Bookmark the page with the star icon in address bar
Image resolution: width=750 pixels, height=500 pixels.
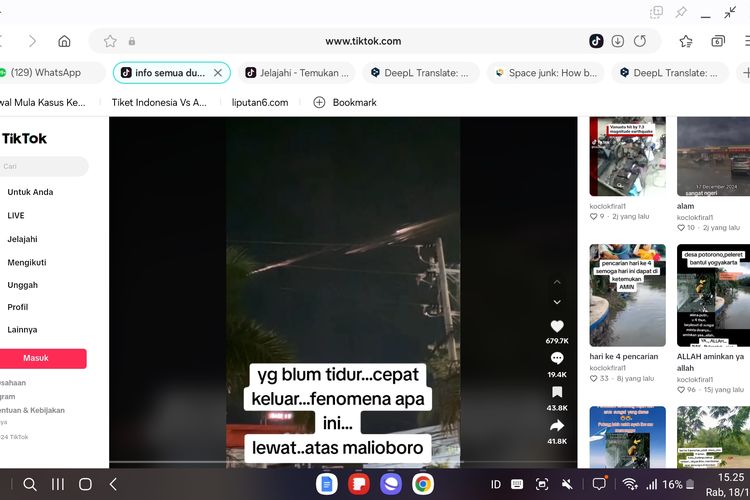(110, 41)
